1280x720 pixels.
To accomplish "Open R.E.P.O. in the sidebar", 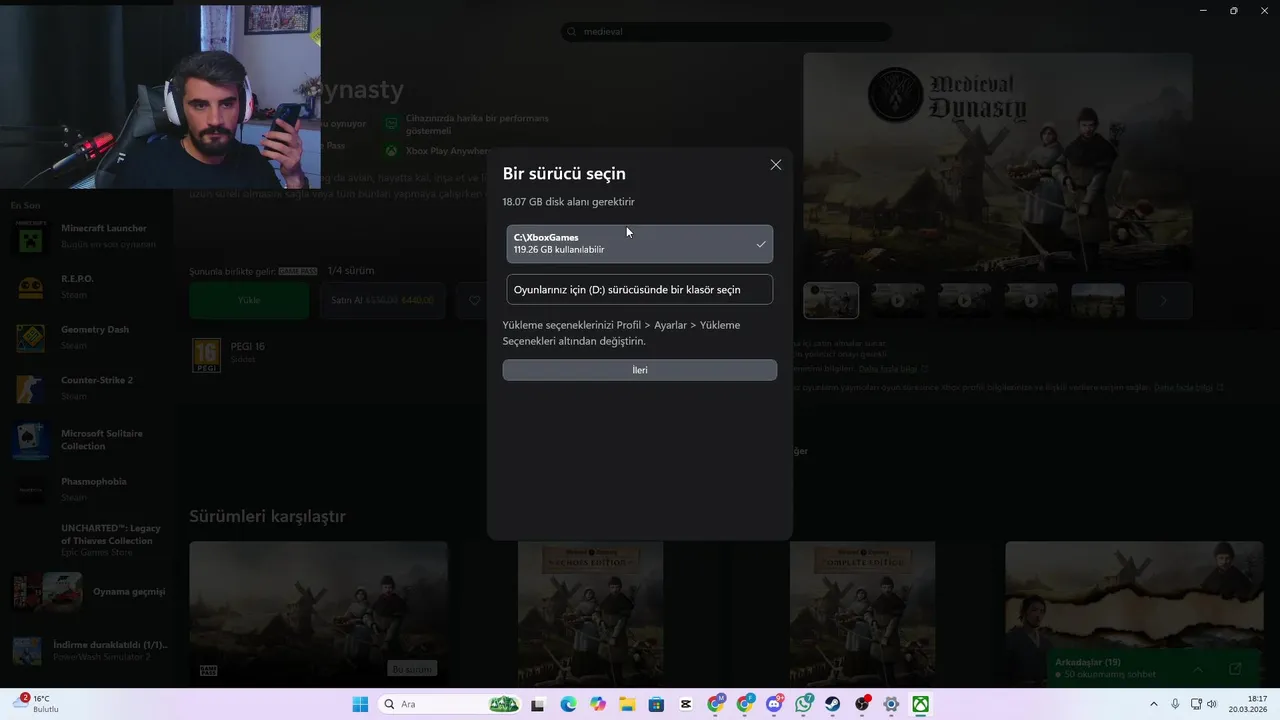I will pyautogui.click(x=88, y=286).
